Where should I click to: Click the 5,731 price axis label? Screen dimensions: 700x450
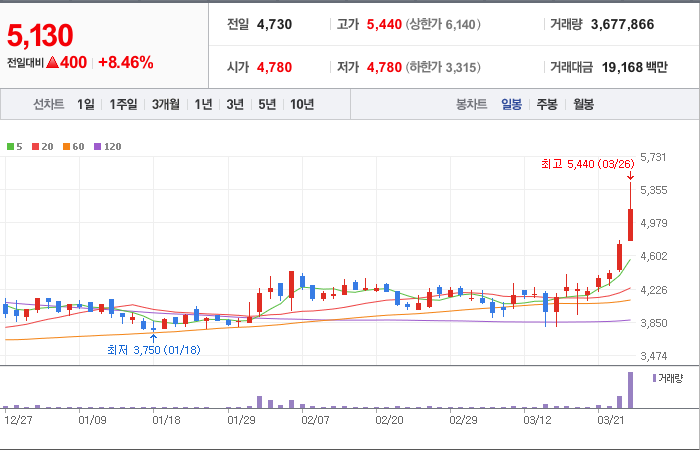pyautogui.click(x=653, y=157)
